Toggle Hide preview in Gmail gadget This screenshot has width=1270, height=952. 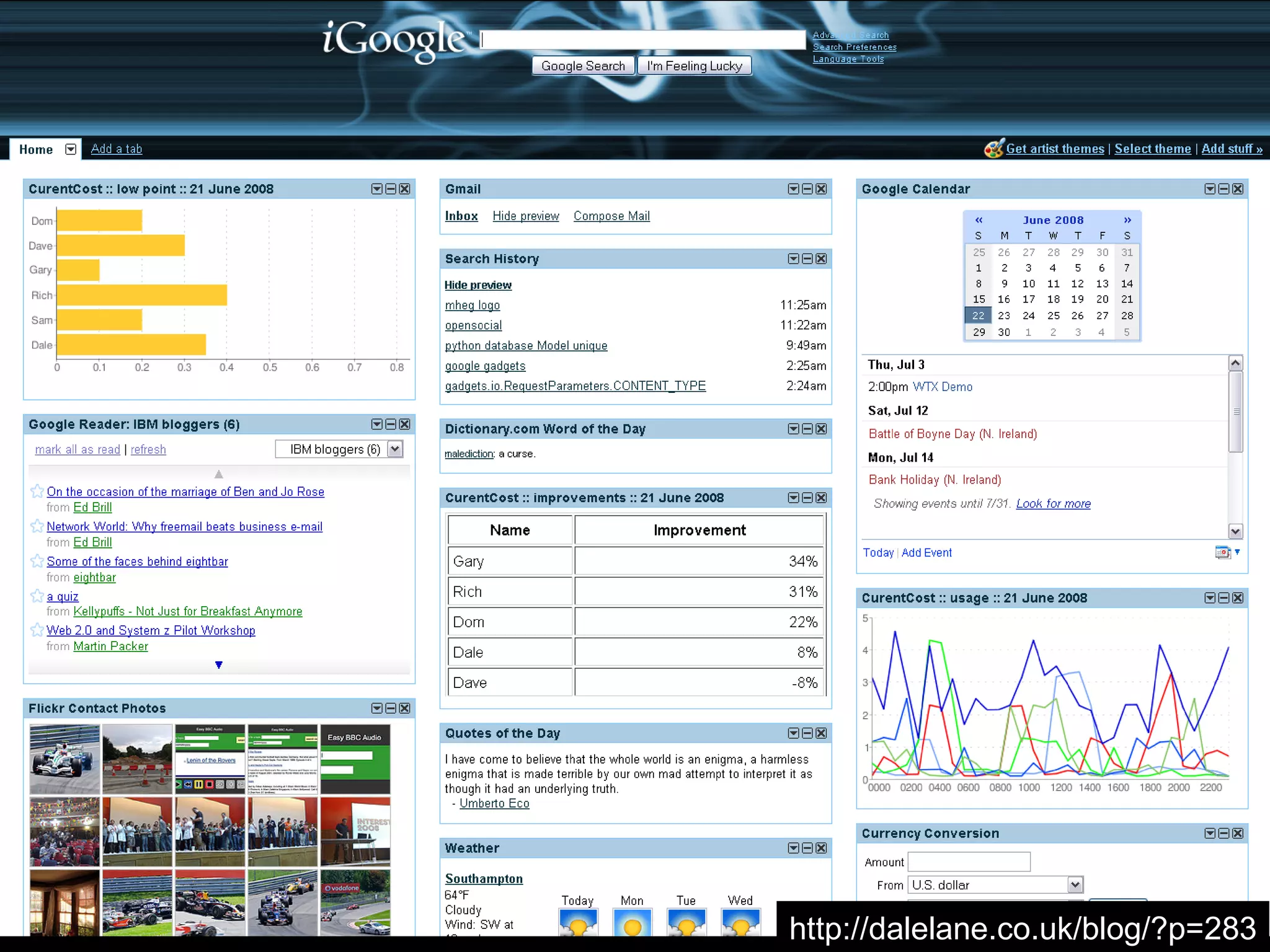(526, 216)
